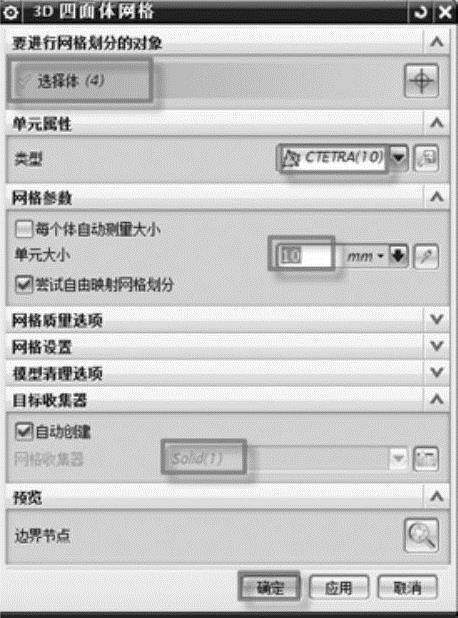The height and width of the screenshot is (618, 458).
Task: Click the 确定 button
Action: click(270, 587)
